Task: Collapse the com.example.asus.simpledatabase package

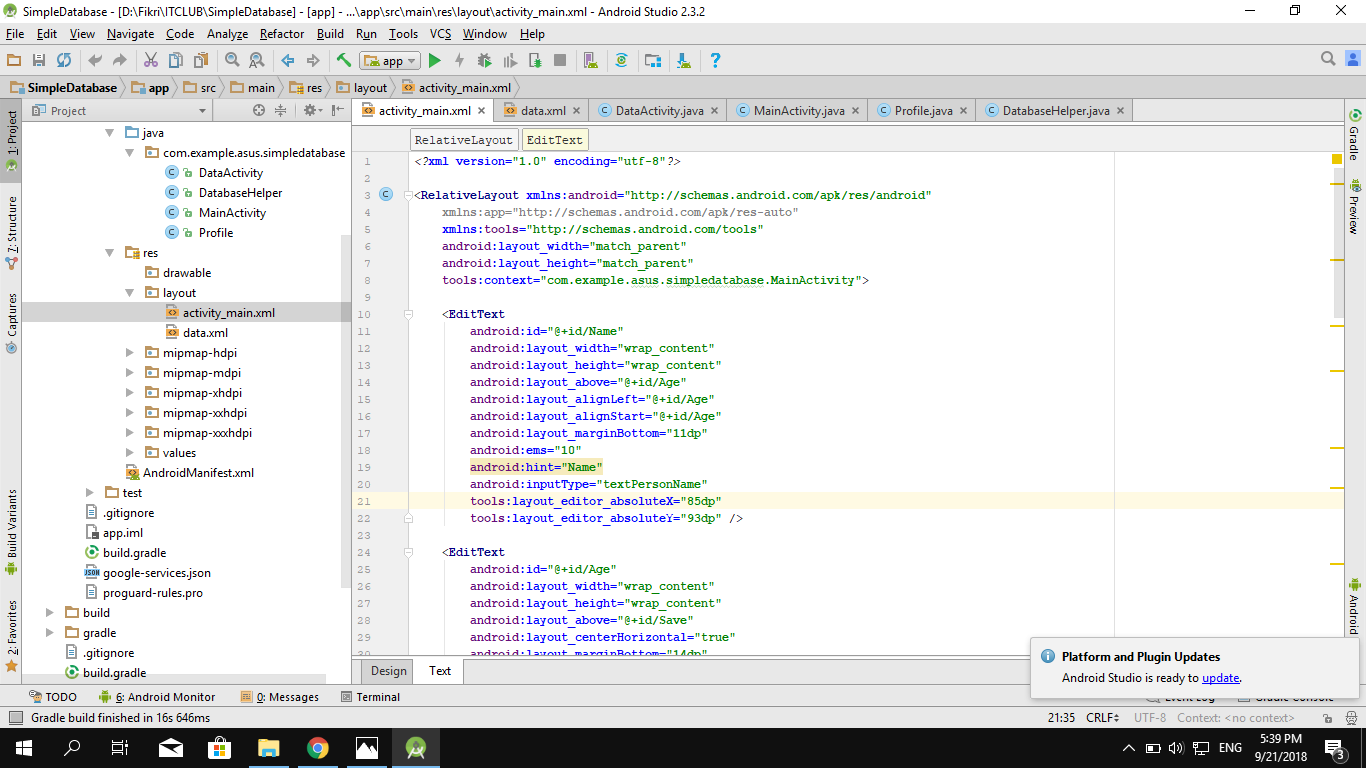Action: 131,152
